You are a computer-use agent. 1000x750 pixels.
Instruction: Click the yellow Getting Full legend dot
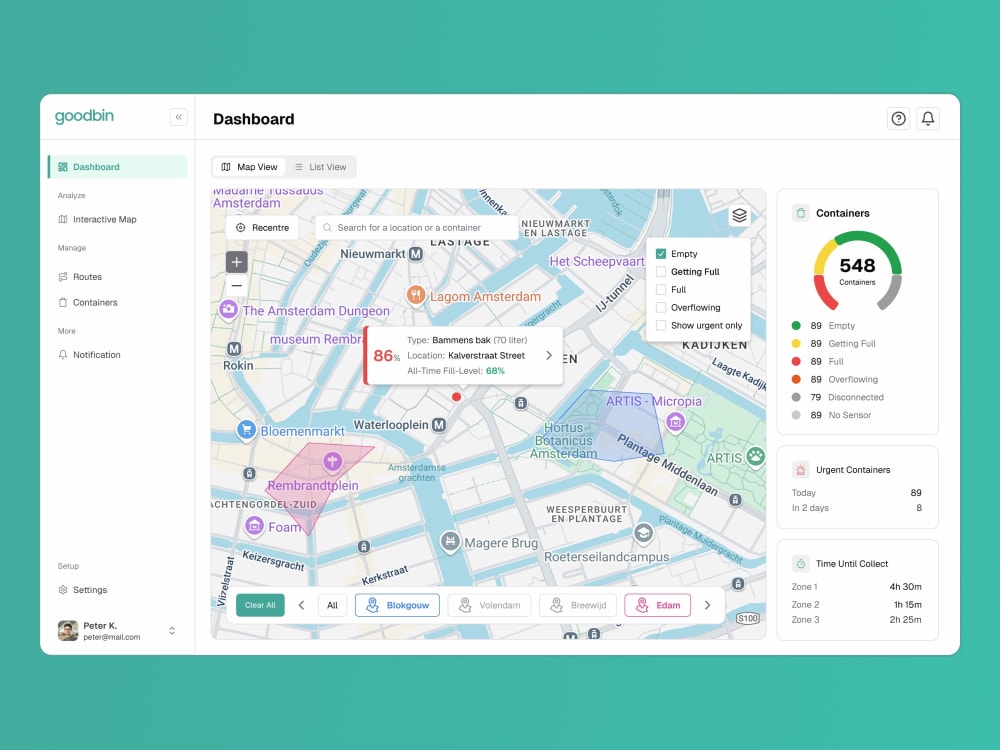(x=796, y=343)
